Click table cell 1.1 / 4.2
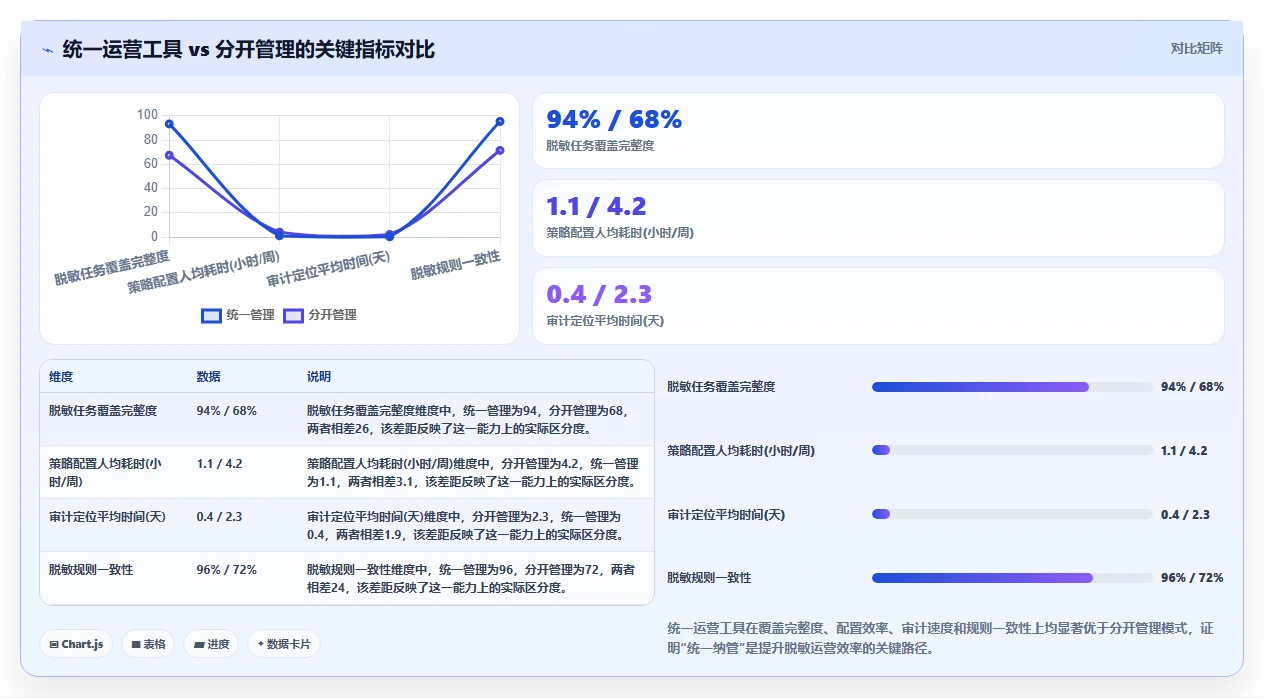The height and width of the screenshot is (698, 1264). 219,464
